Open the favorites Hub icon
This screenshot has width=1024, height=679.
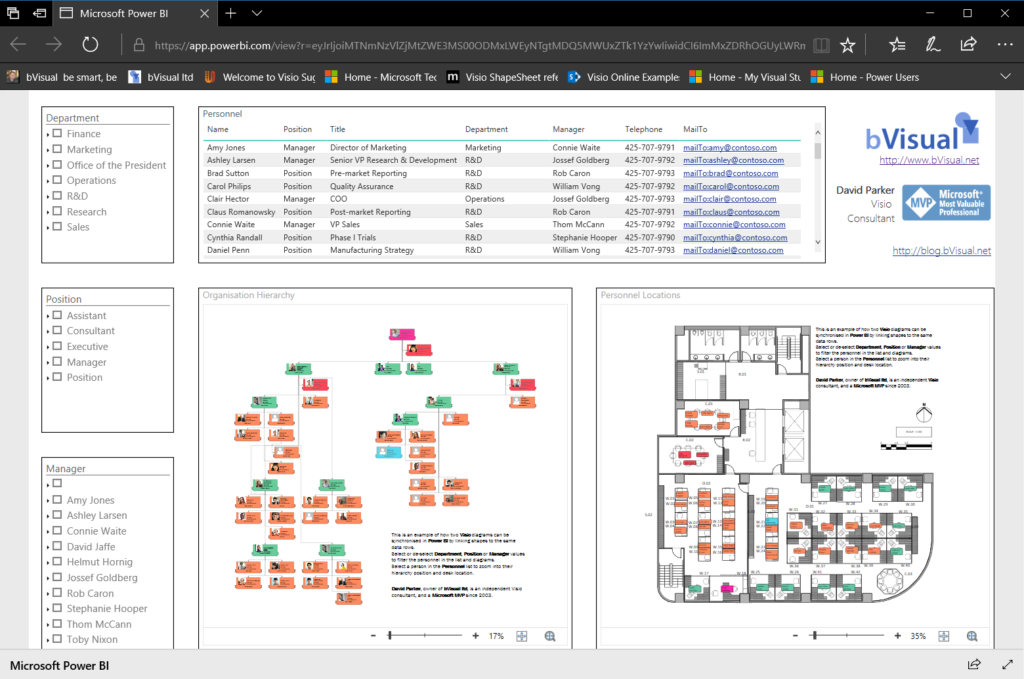(x=897, y=44)
